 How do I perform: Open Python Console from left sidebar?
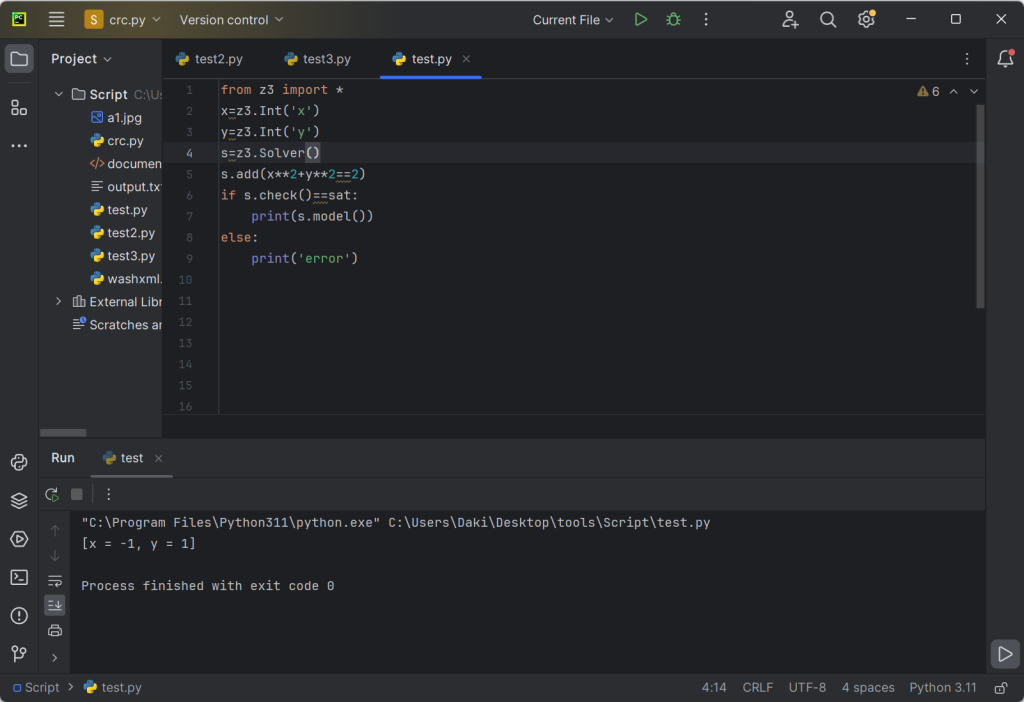click(19, 462)
